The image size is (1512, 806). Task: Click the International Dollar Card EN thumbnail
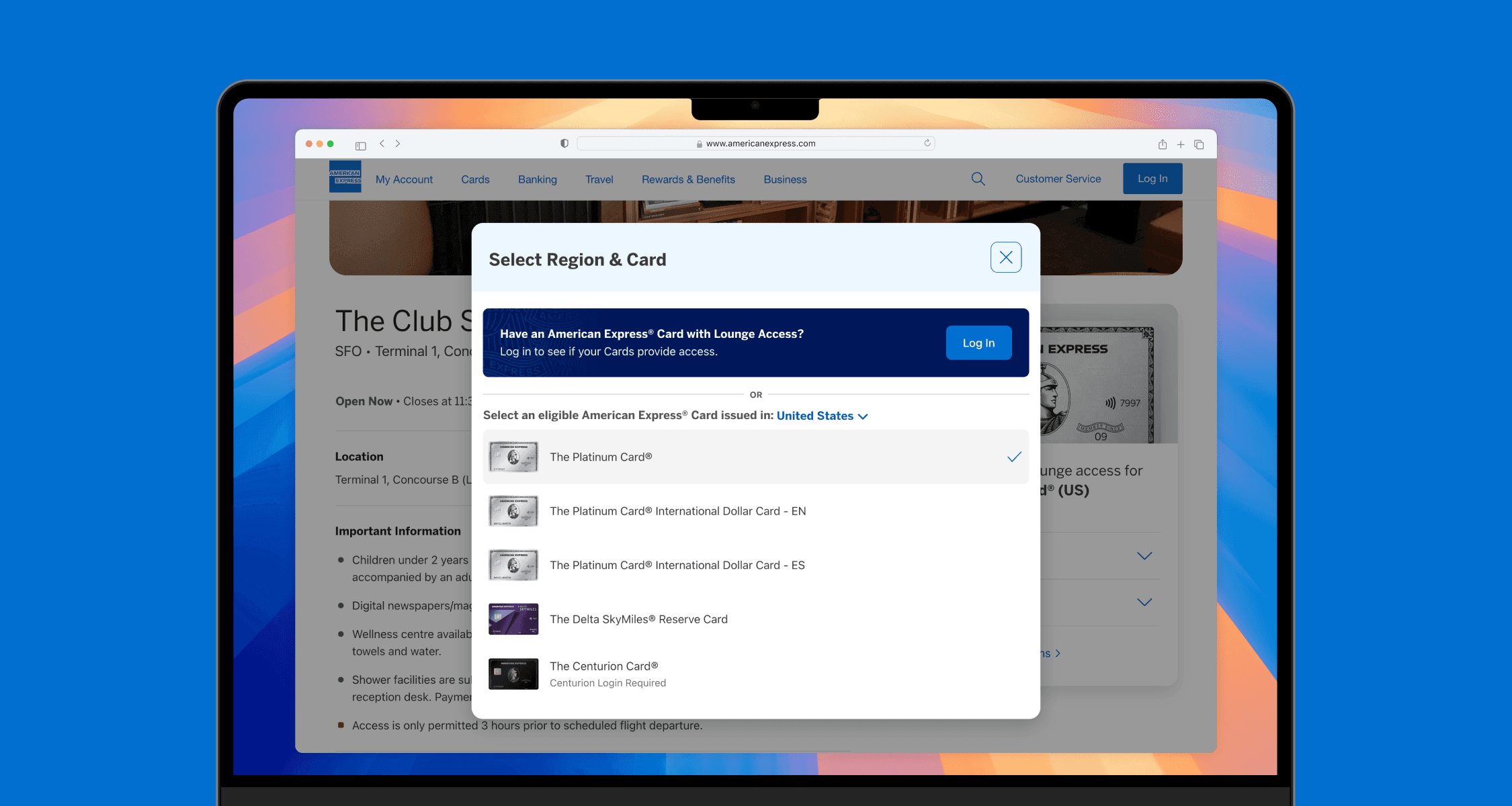coord(513,511)
